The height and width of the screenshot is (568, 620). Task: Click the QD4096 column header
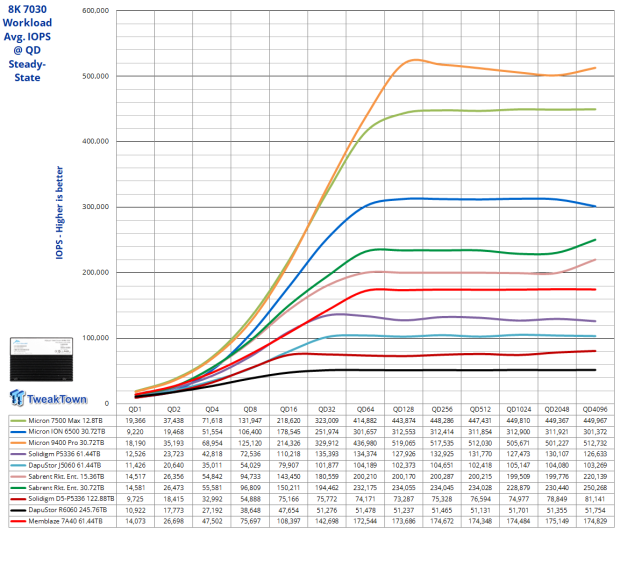coord(595,409)
